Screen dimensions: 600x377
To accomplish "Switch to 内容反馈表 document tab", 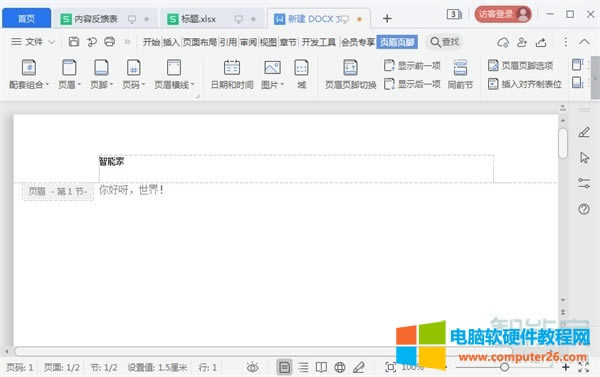I will point(105,18).
